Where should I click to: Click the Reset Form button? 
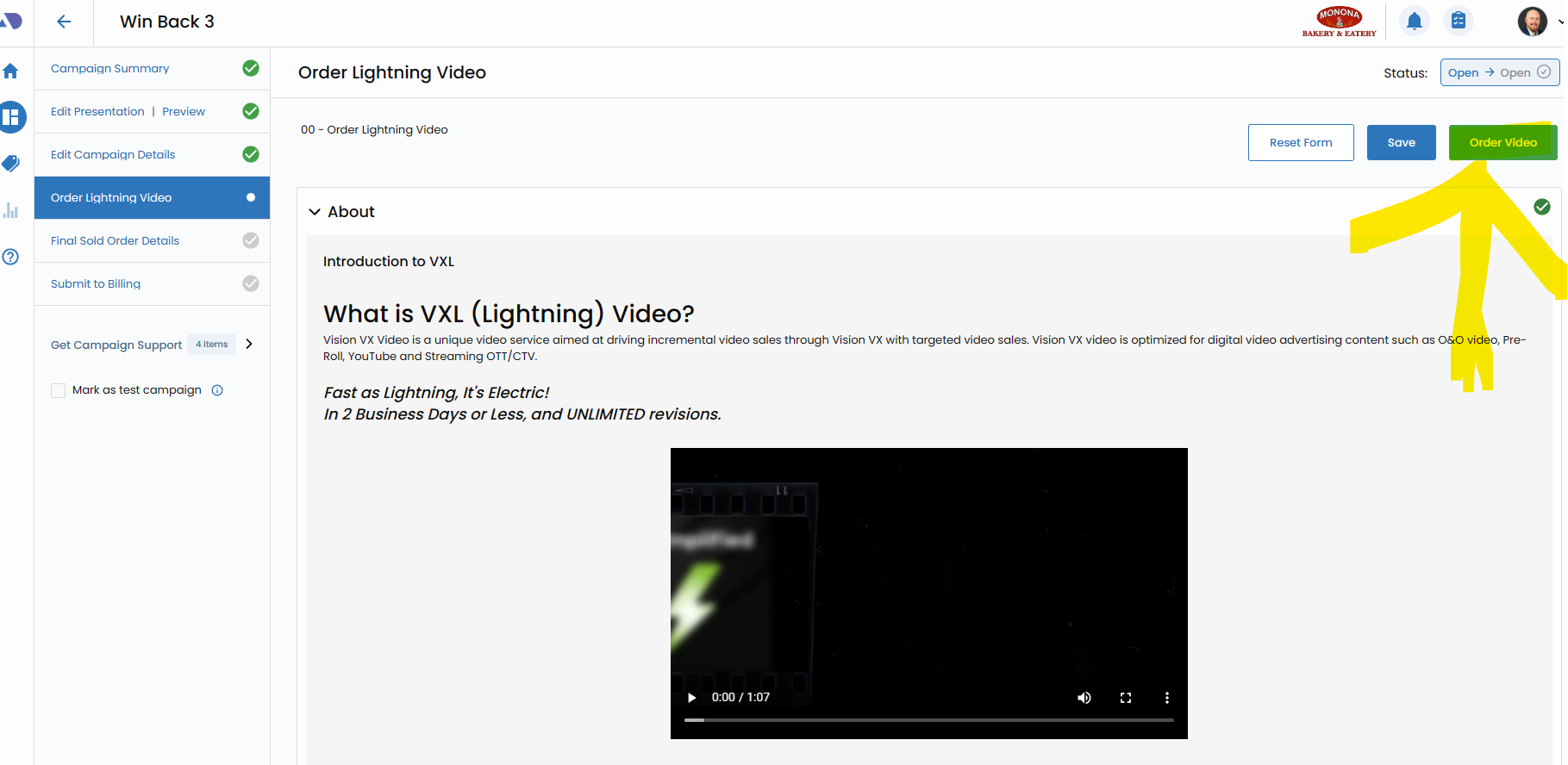pyautogui.click(x=1300, y=142)
